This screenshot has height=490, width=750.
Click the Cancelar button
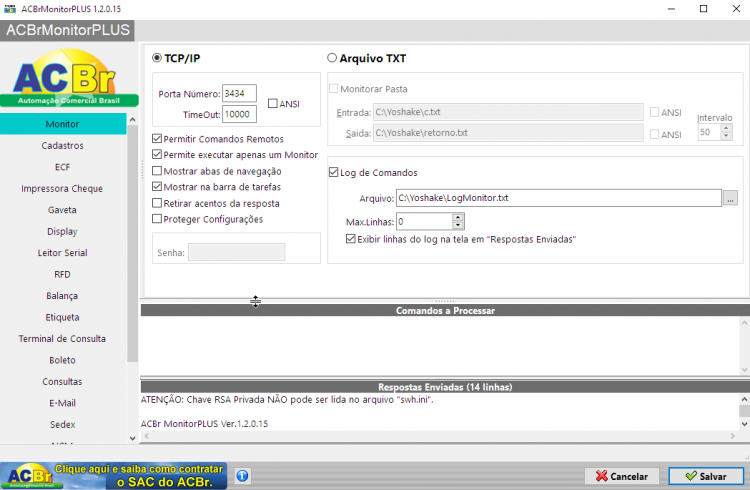[622, 476]
